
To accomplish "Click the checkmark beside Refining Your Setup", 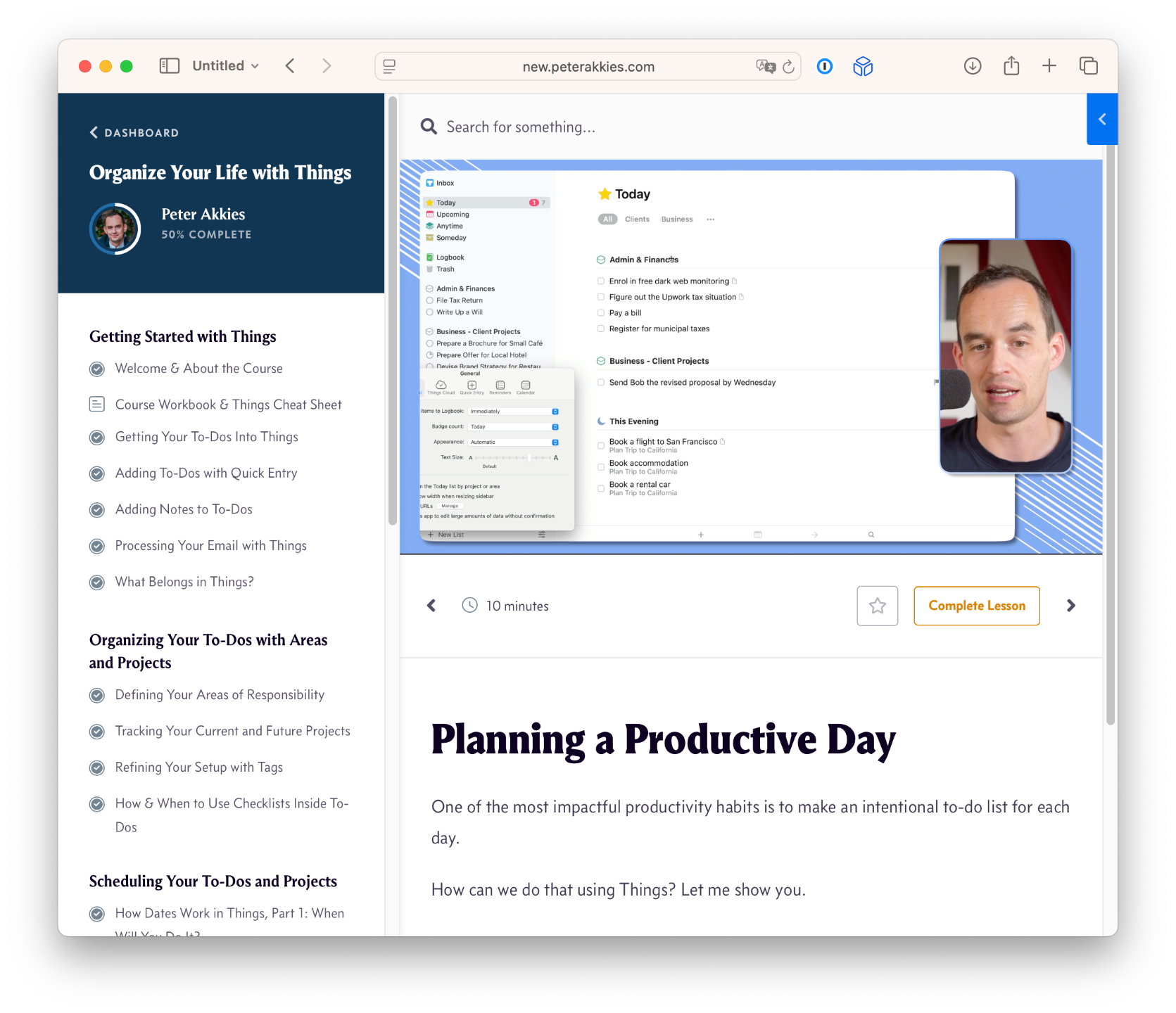I will pos(97,767).
